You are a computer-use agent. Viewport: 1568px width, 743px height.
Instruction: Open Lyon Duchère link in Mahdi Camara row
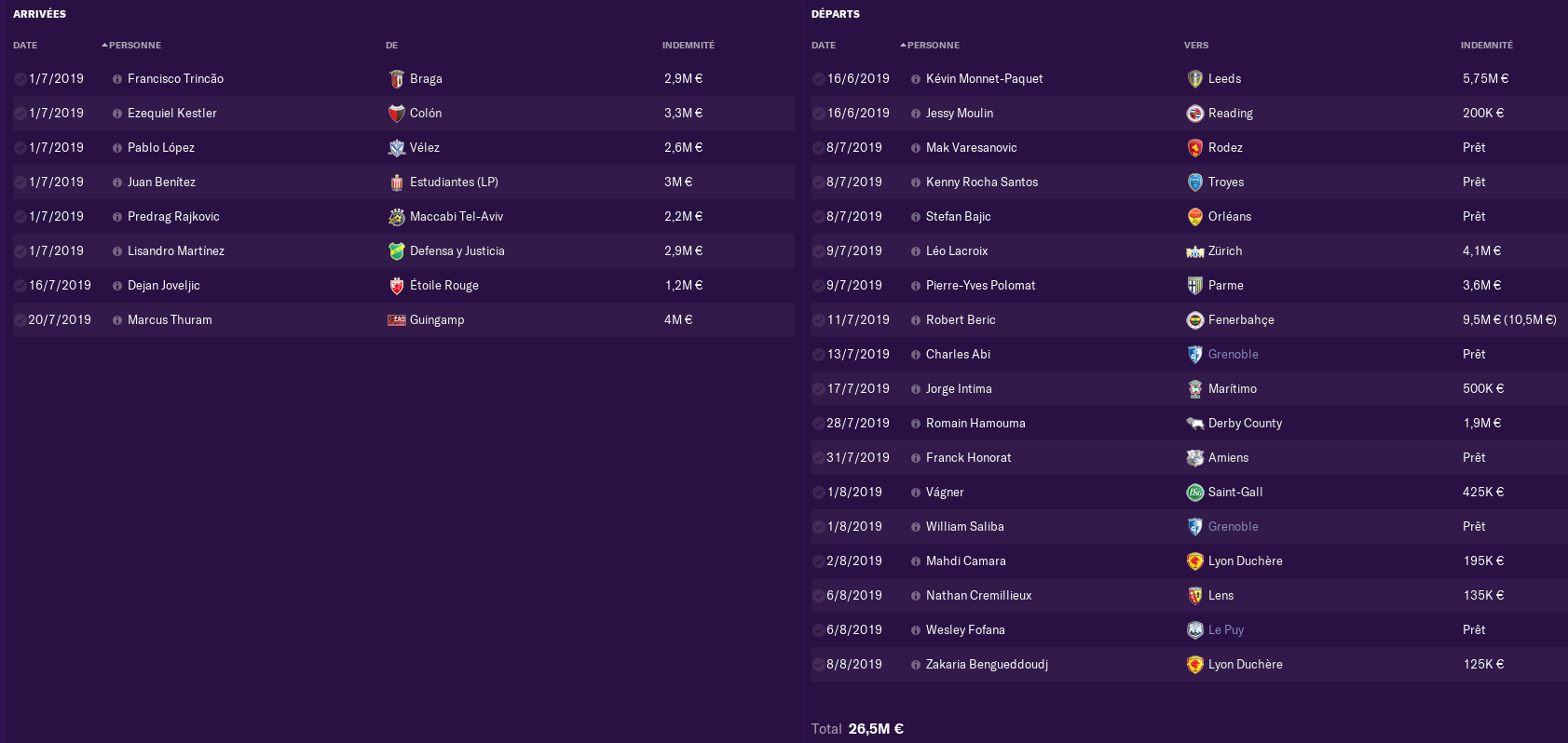click(x=1245, y=561)
